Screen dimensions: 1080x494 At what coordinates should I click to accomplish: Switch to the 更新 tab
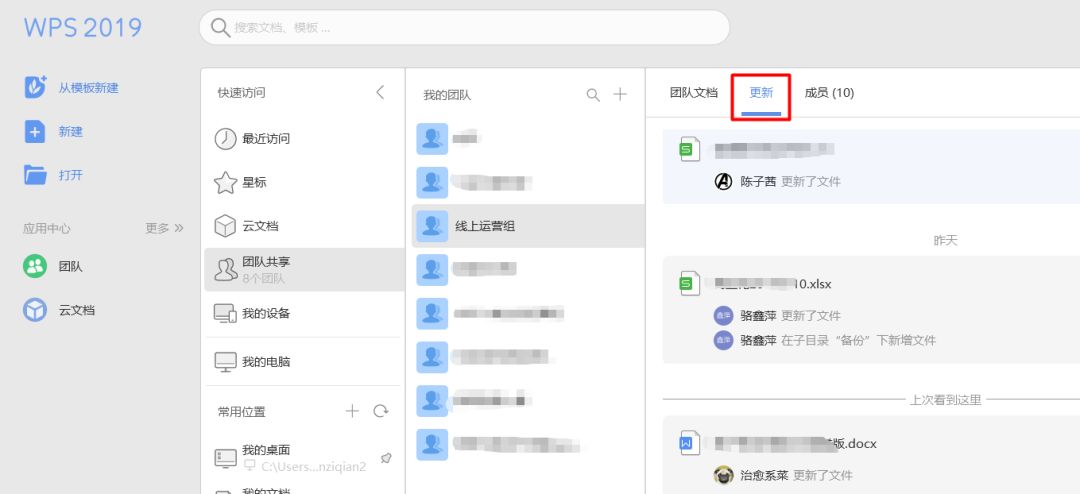(761, 92)
